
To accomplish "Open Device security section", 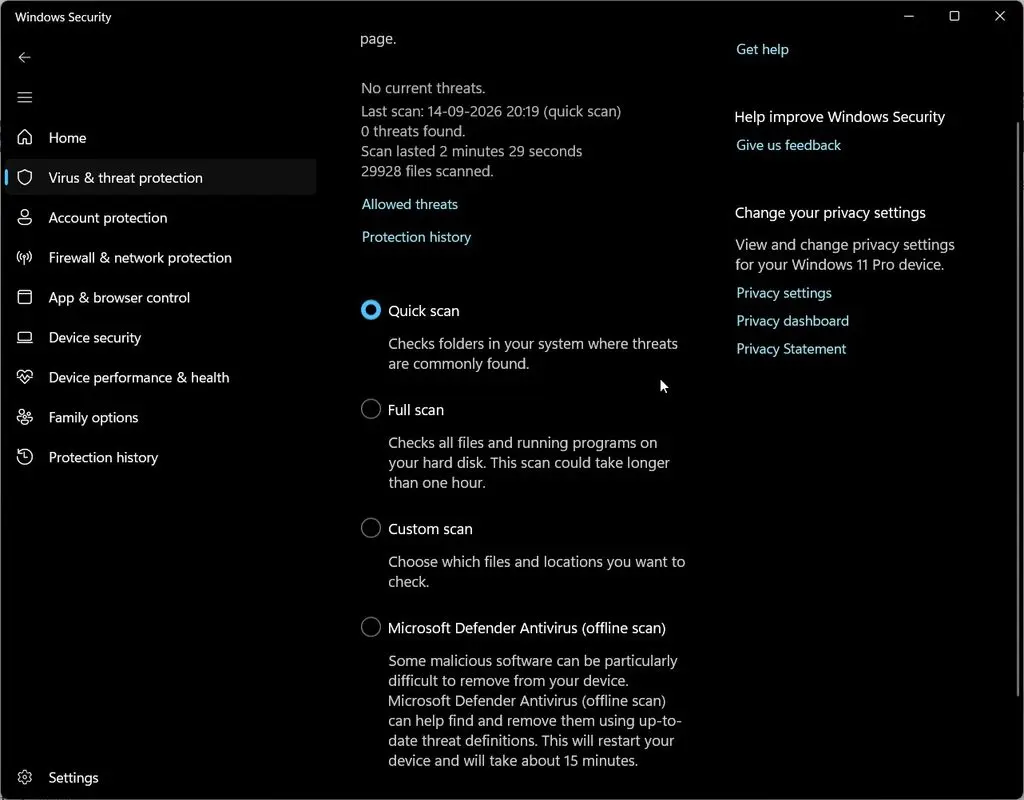I will click(x=160, y=337).
